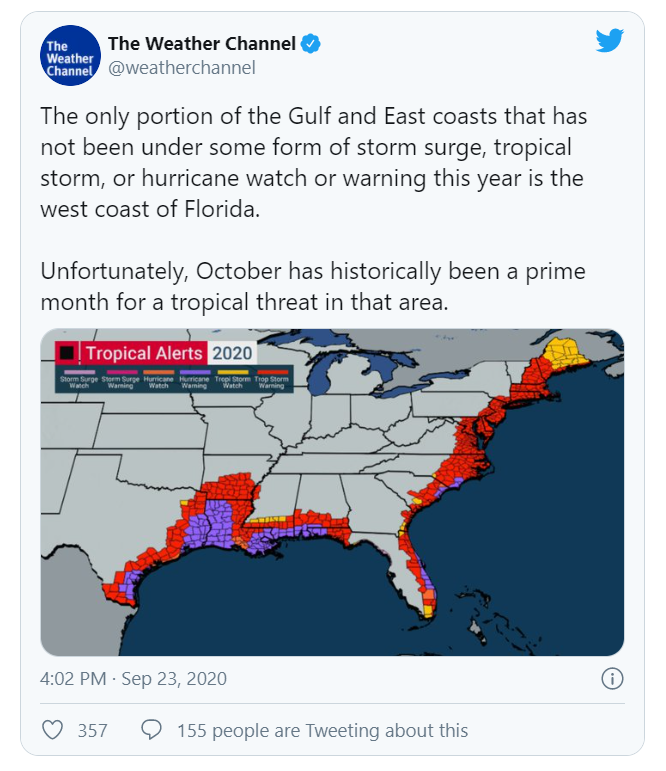This screenshot has height=771, width=666.
Task: Click the 357 likes count
Action: 92,730
